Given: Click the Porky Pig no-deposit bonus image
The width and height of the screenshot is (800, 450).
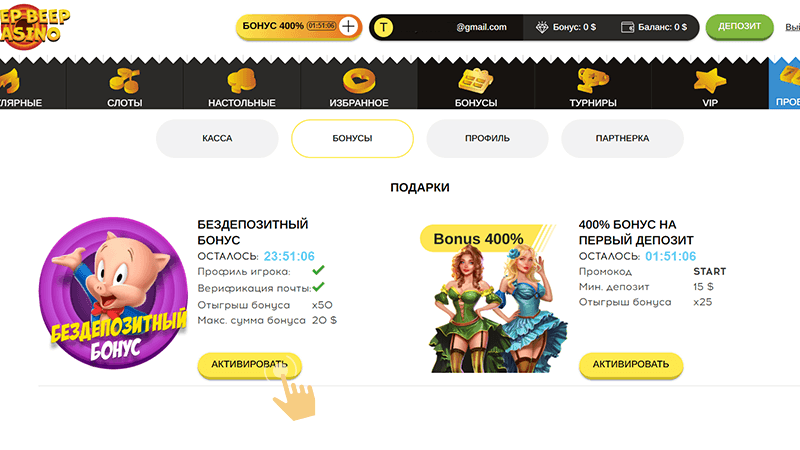Looking at the screenshot, I should pyautogui.click(x=114, y=293).
